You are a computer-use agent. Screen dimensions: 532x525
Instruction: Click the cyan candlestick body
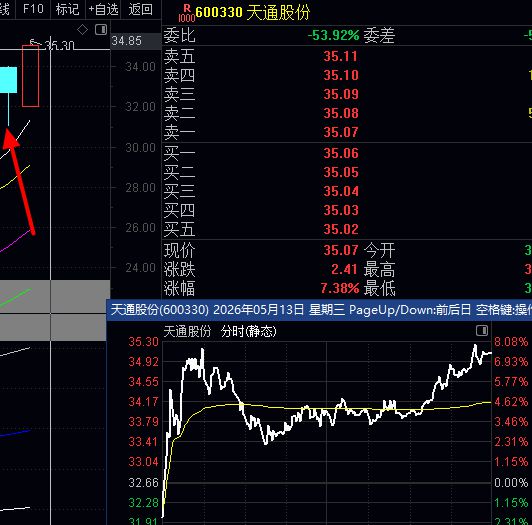pyautogui.click(x=8, y=80)
